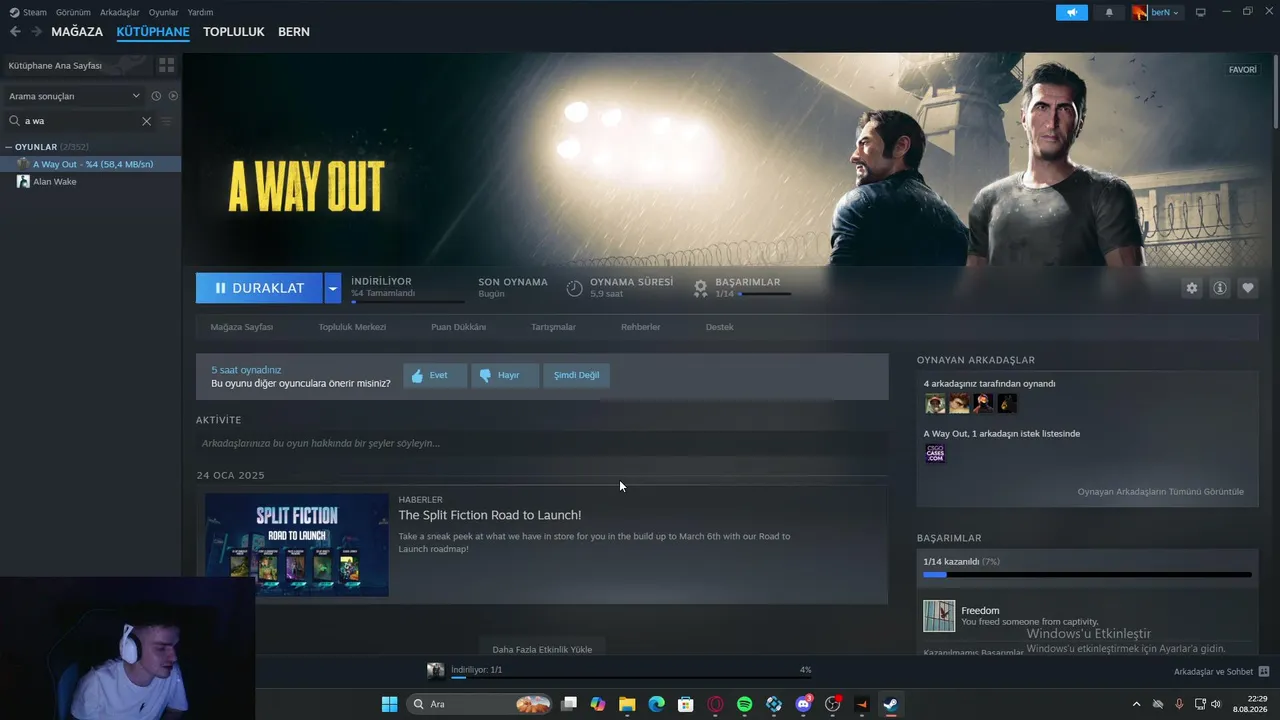Open Mağaza Sayfası link
Viewport: 1280px width, 720px height.
pos(242,327)
